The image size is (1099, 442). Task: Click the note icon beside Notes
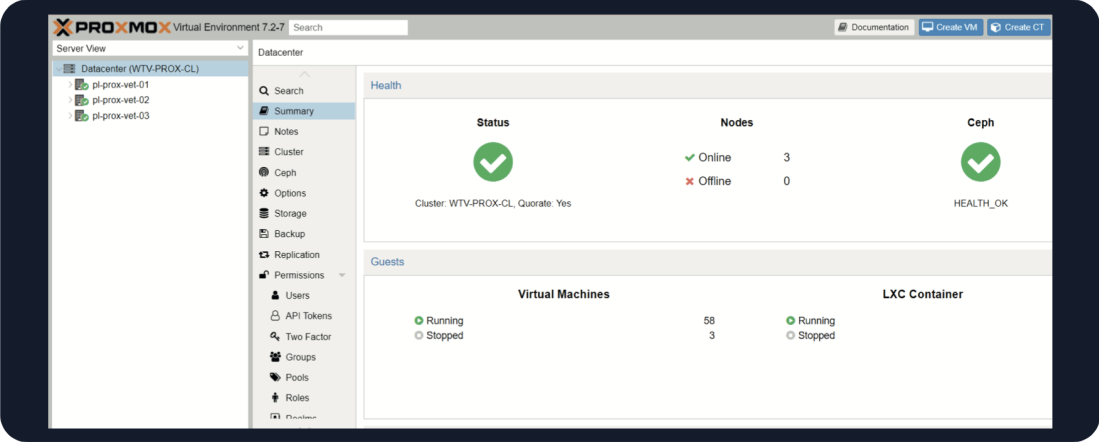tap(264, 131)
